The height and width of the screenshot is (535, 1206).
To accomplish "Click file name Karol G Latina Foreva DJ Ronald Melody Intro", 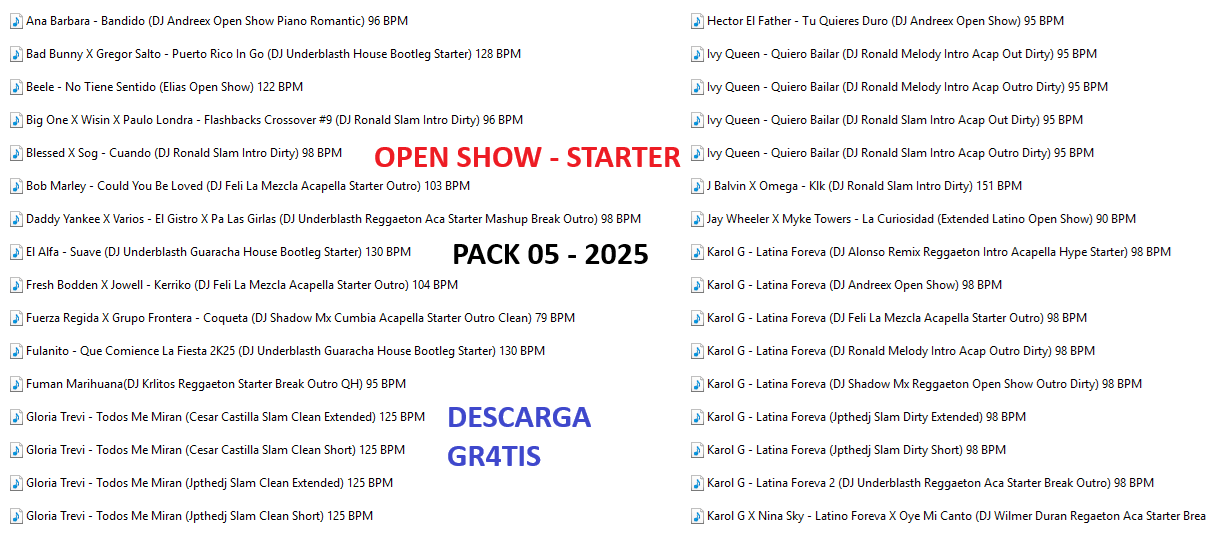I will (901, 351).
